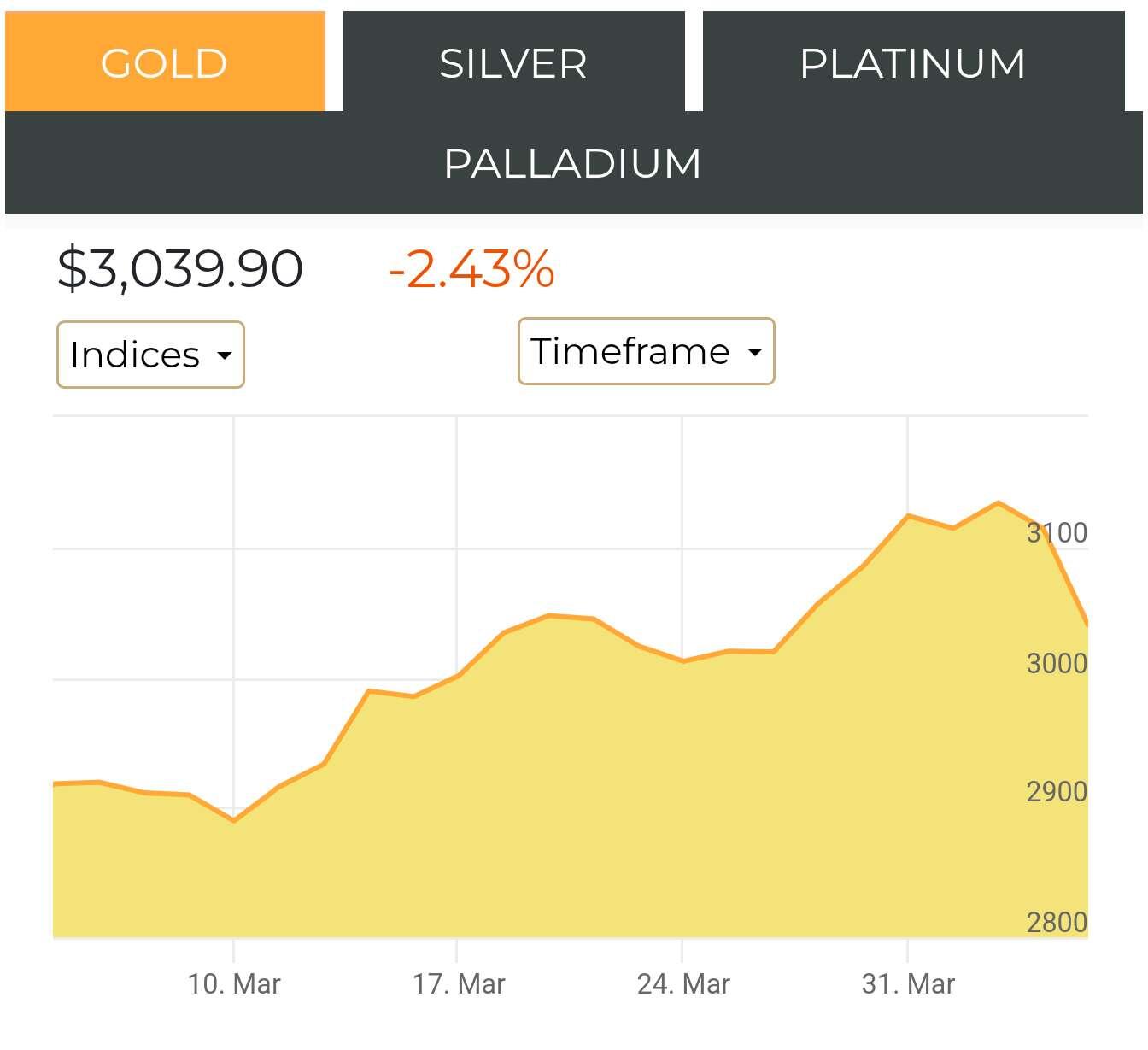Click the 17. Mar date label
Image resolution: width=1148 pixels, height=1050 pixels.
click(x=459, y=984)
